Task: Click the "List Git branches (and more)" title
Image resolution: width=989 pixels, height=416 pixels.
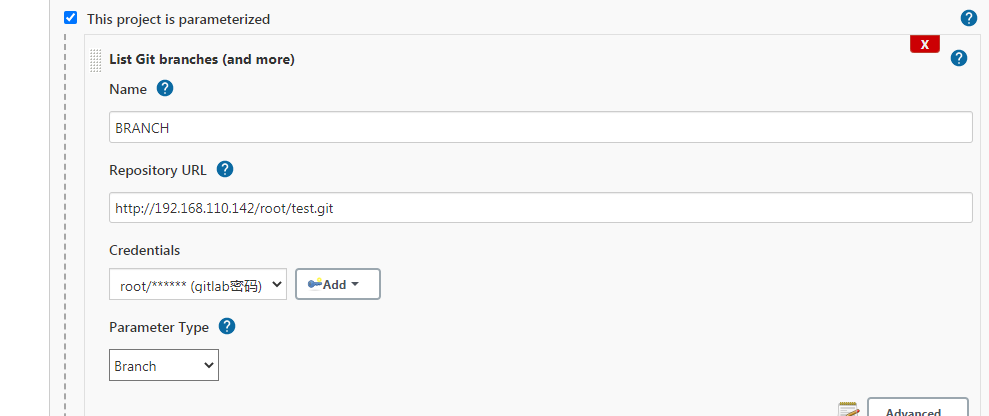Action: click(x=202, y=59)
